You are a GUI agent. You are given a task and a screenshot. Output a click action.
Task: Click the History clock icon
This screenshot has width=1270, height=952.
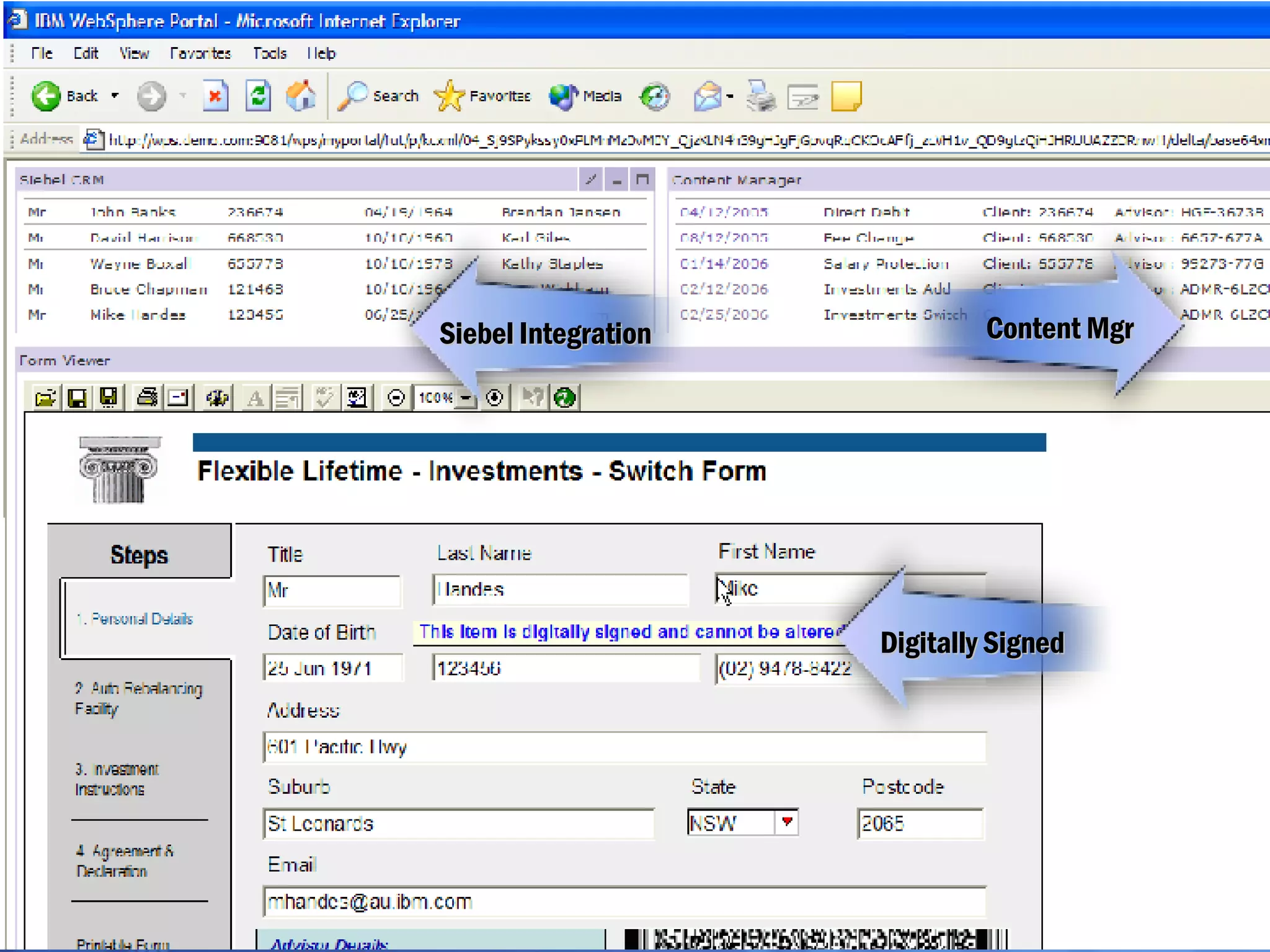[655, 96]
